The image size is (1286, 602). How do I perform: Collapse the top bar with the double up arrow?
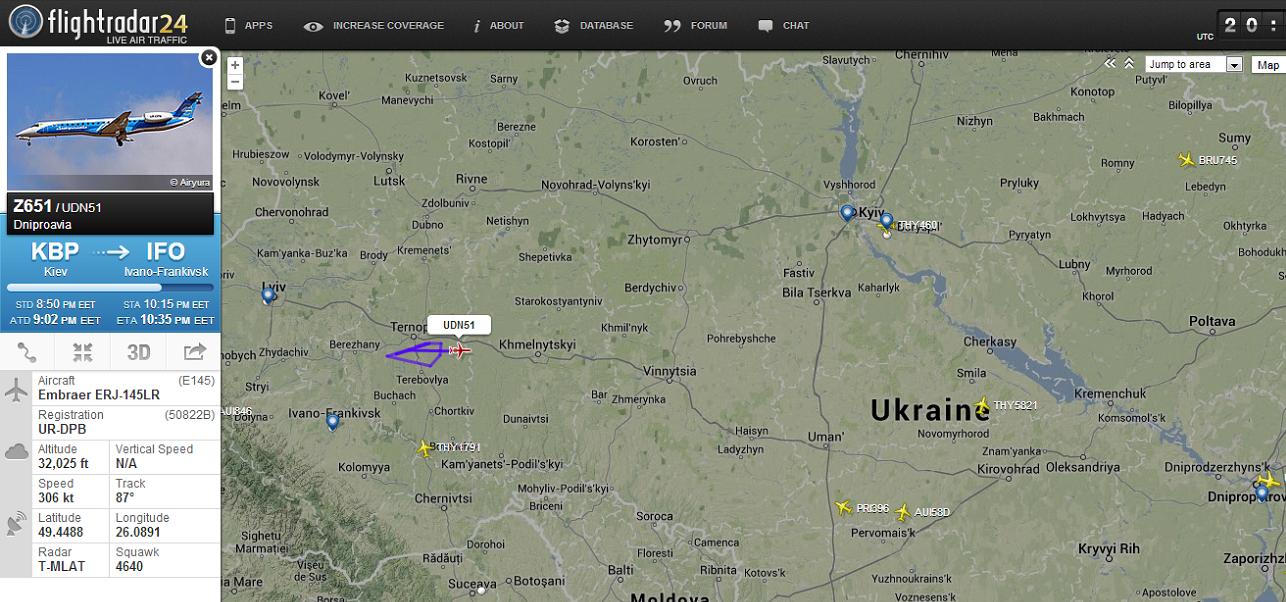point(1128,63)
